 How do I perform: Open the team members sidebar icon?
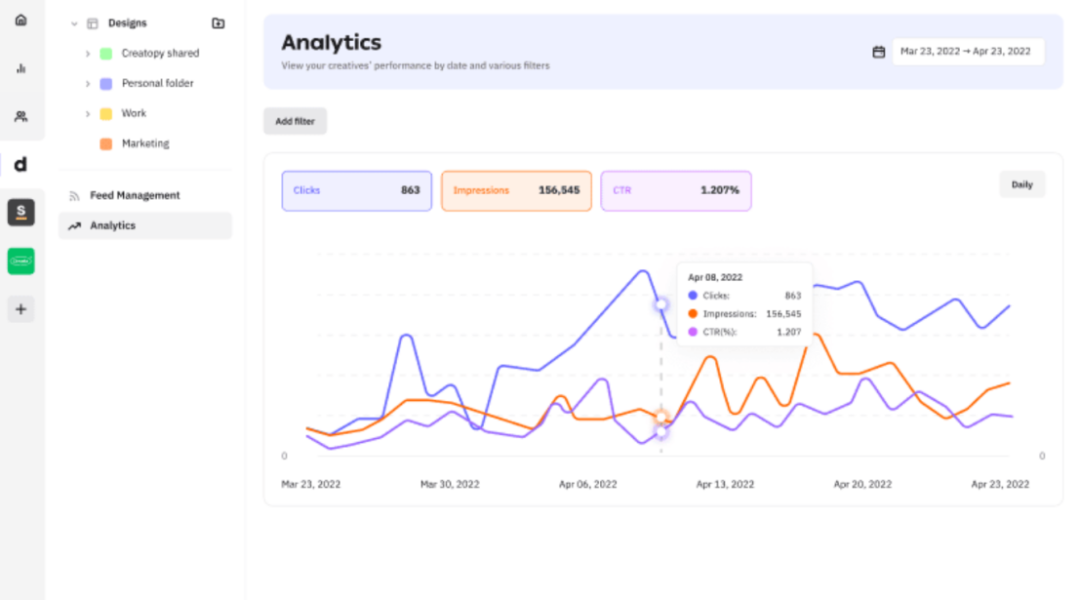(x=21, y=116)
